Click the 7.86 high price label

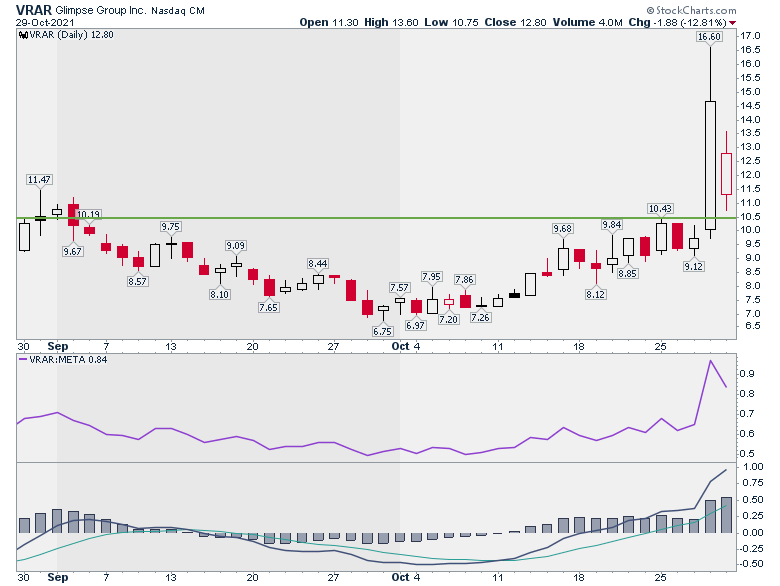pos(464,280)
